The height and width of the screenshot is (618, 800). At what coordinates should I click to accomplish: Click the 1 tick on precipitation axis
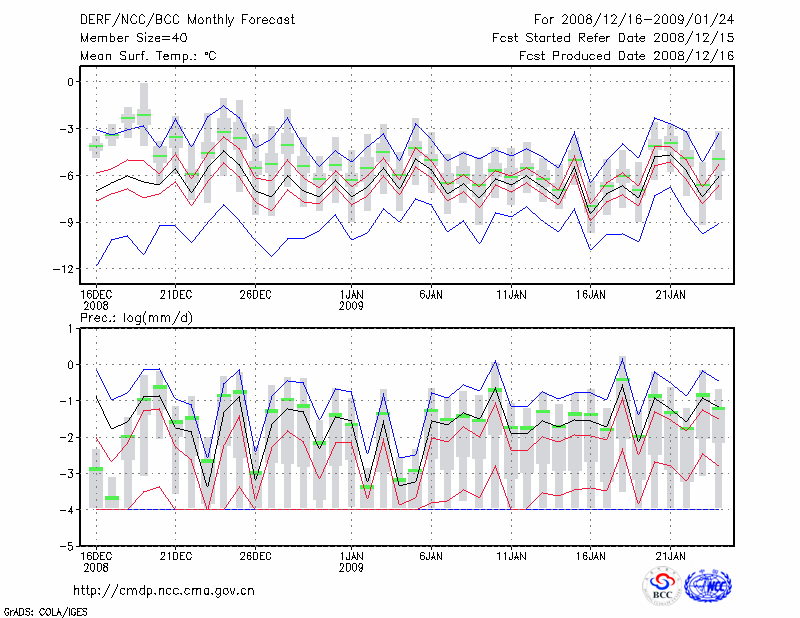[x=70, y=328]
